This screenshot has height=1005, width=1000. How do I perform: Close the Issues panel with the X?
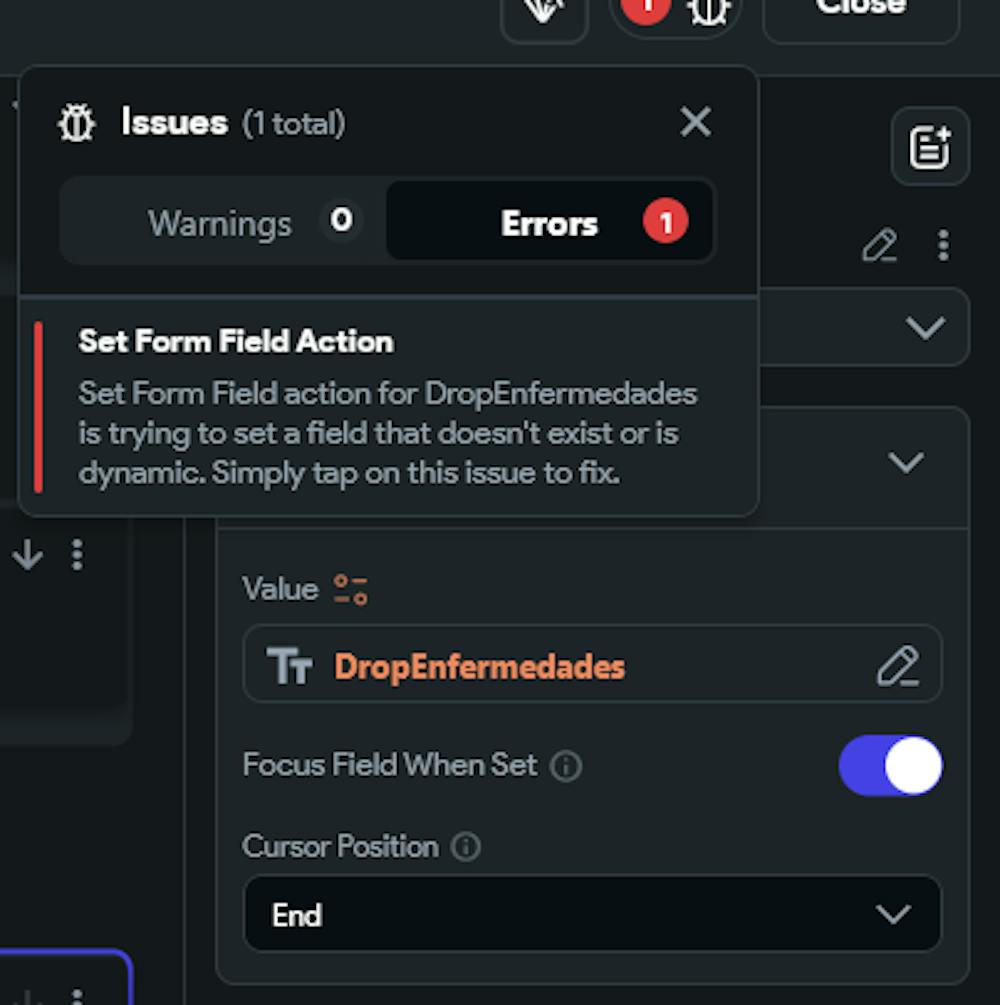(695, 123)
